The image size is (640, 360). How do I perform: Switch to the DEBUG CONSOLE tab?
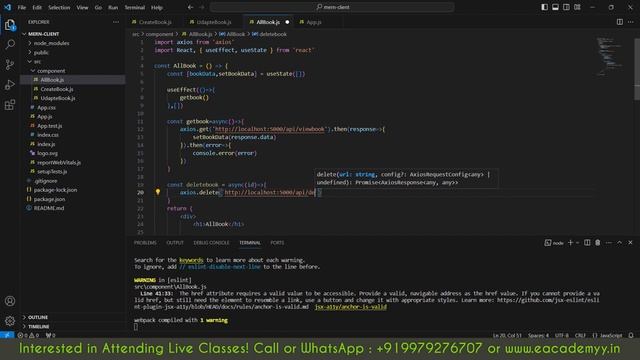[211, 242]
